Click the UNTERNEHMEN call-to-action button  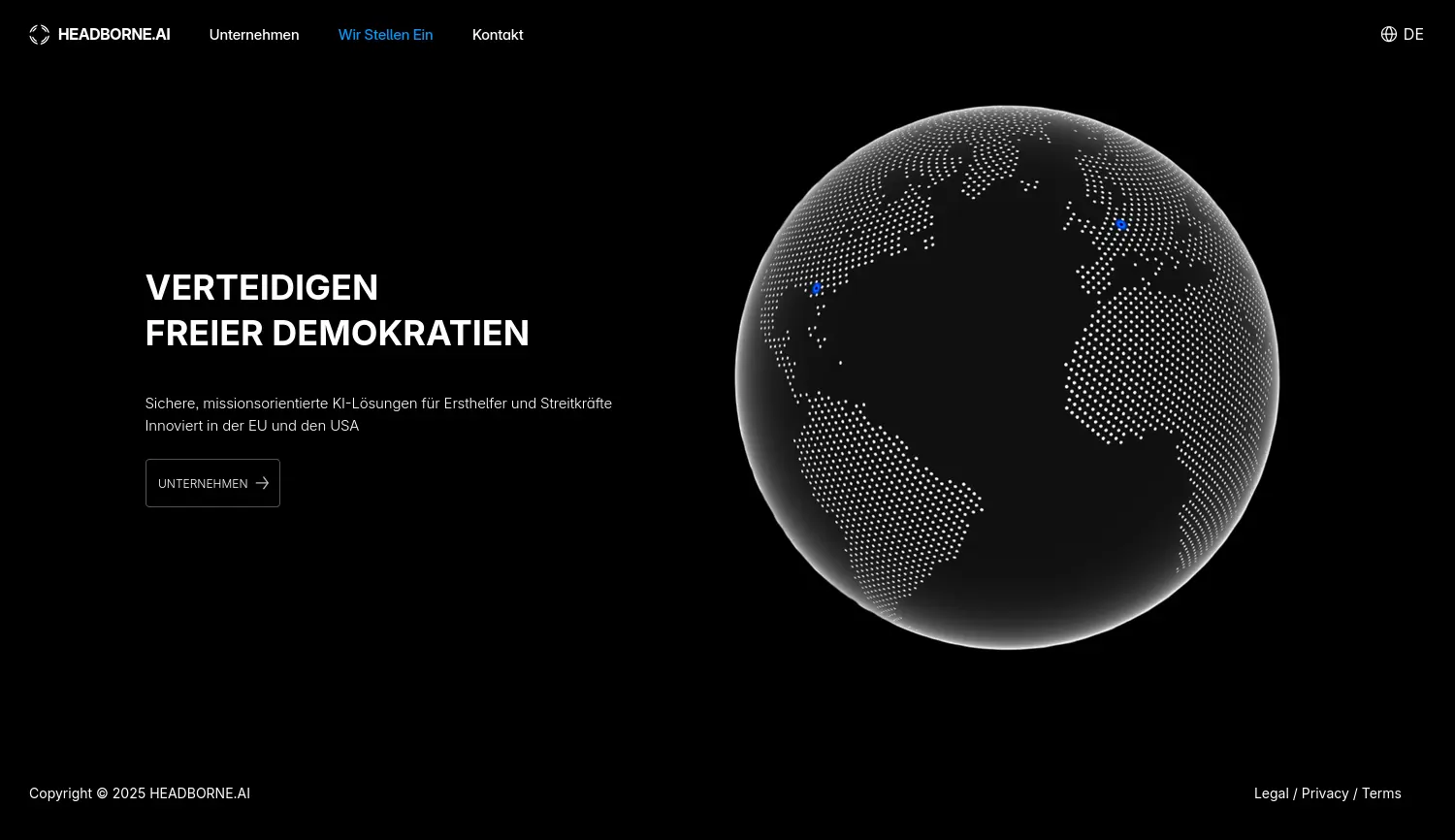point(212,483)
